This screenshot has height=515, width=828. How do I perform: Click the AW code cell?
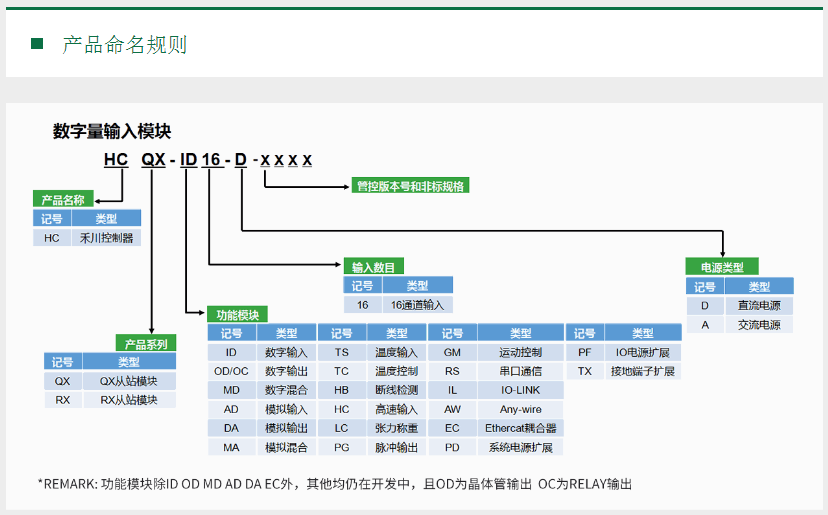pos(452,409)
